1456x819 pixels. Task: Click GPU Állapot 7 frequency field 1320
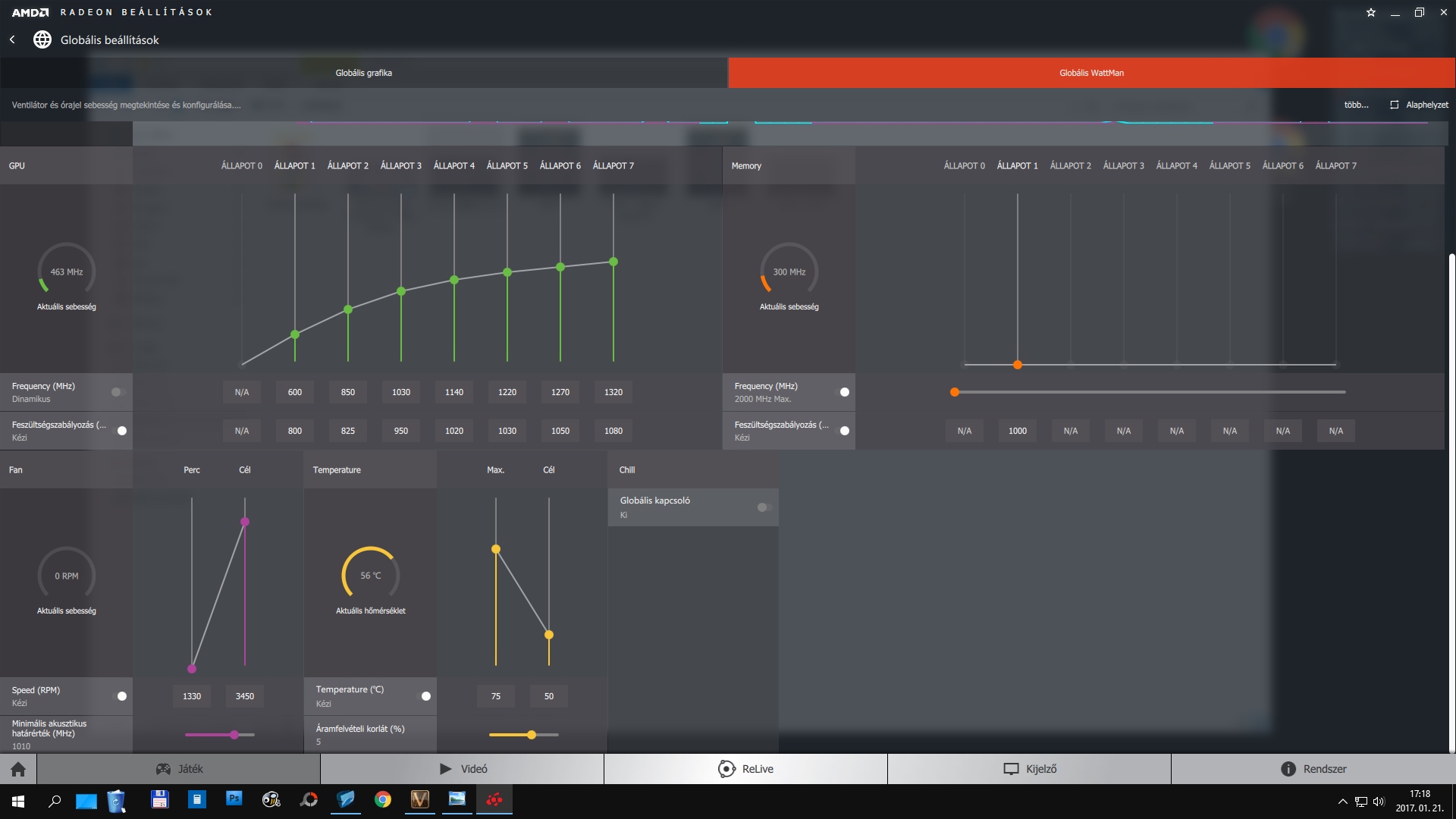click(613, 392)
